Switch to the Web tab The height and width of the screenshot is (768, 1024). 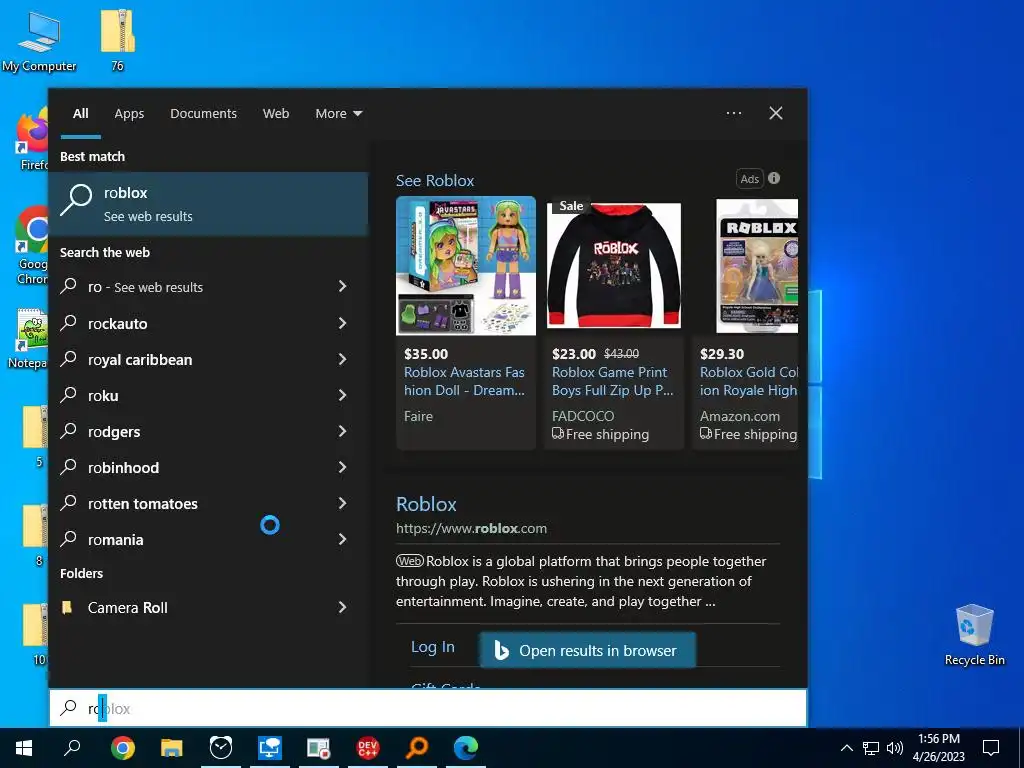(276, 114)
